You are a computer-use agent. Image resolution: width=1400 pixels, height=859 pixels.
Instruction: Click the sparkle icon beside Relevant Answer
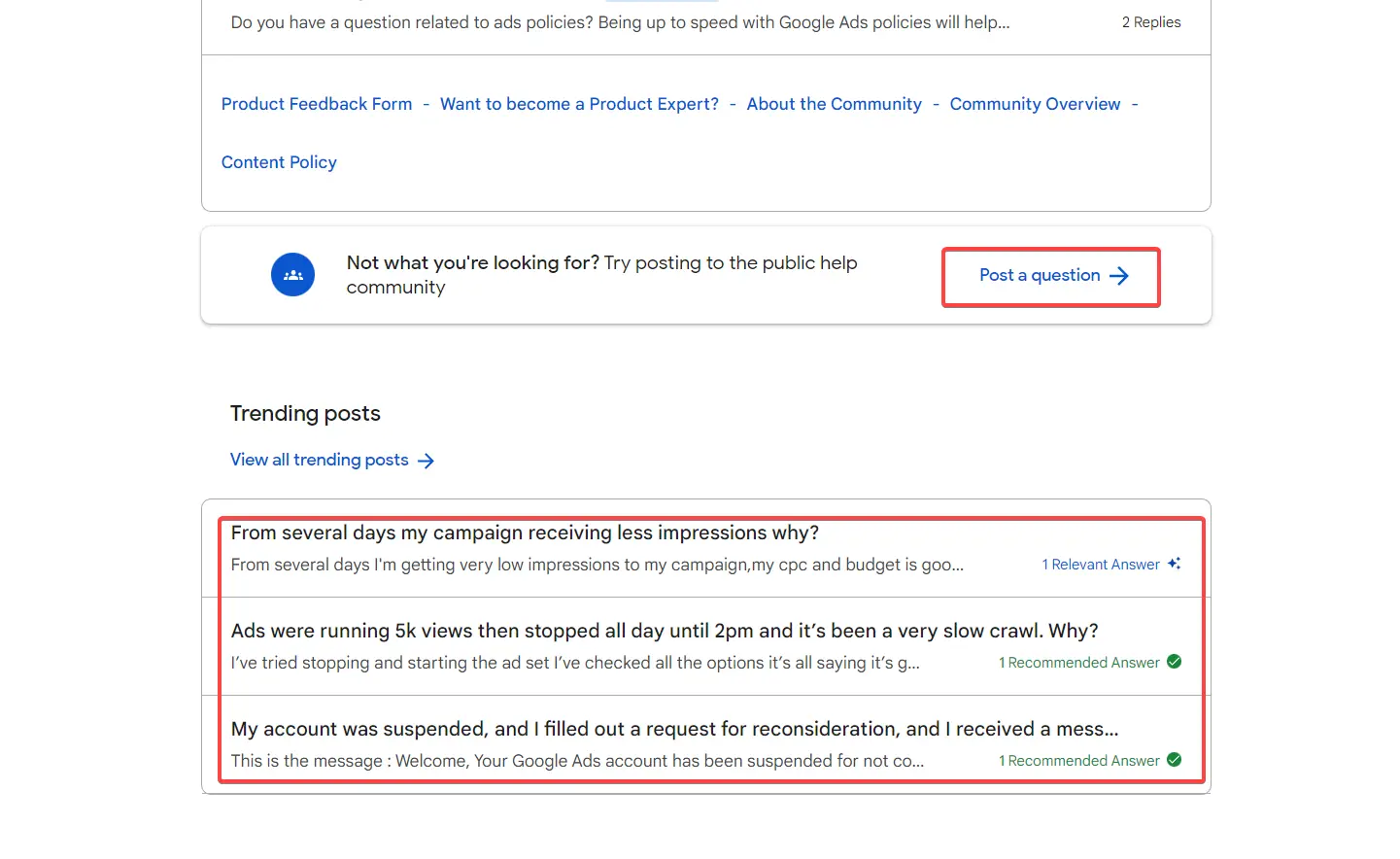click(x=1174, y=564)
